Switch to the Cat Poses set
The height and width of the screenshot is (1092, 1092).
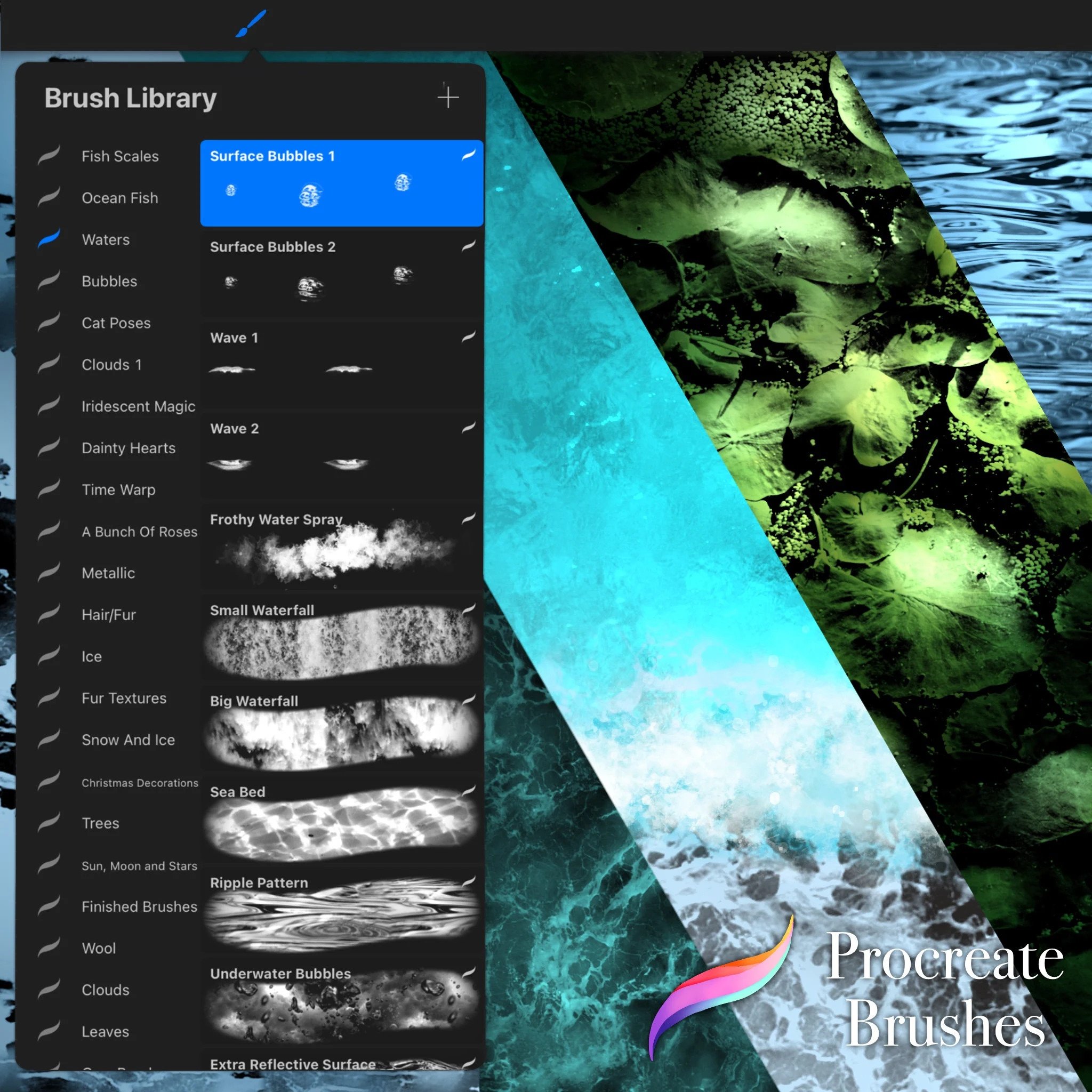pyautogui.click(x=116, y=323)
